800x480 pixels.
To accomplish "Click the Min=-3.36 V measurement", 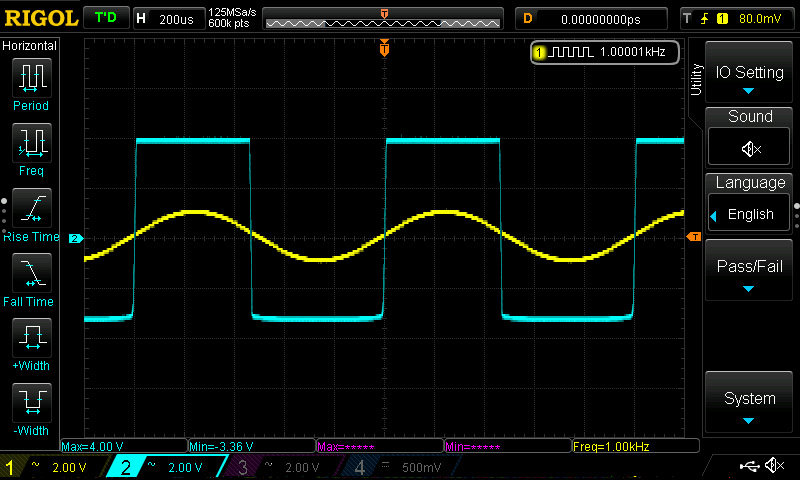I will click(x=252, y=446).
